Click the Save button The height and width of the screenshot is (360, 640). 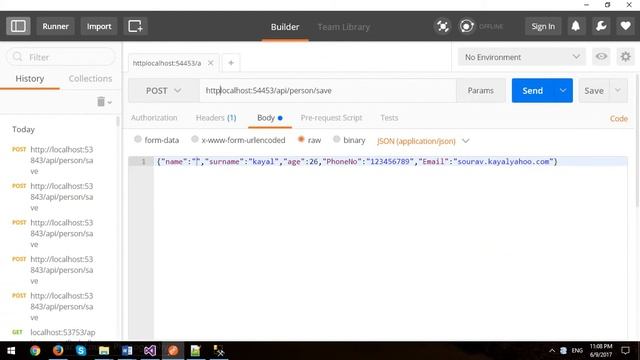tap(594, 91)
